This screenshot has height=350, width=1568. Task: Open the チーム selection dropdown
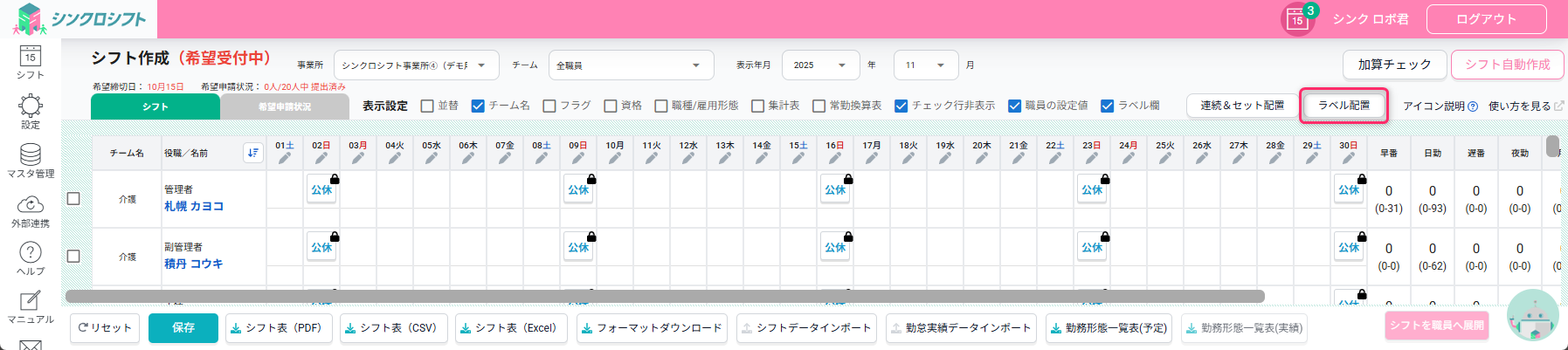[x=631, y=65]
